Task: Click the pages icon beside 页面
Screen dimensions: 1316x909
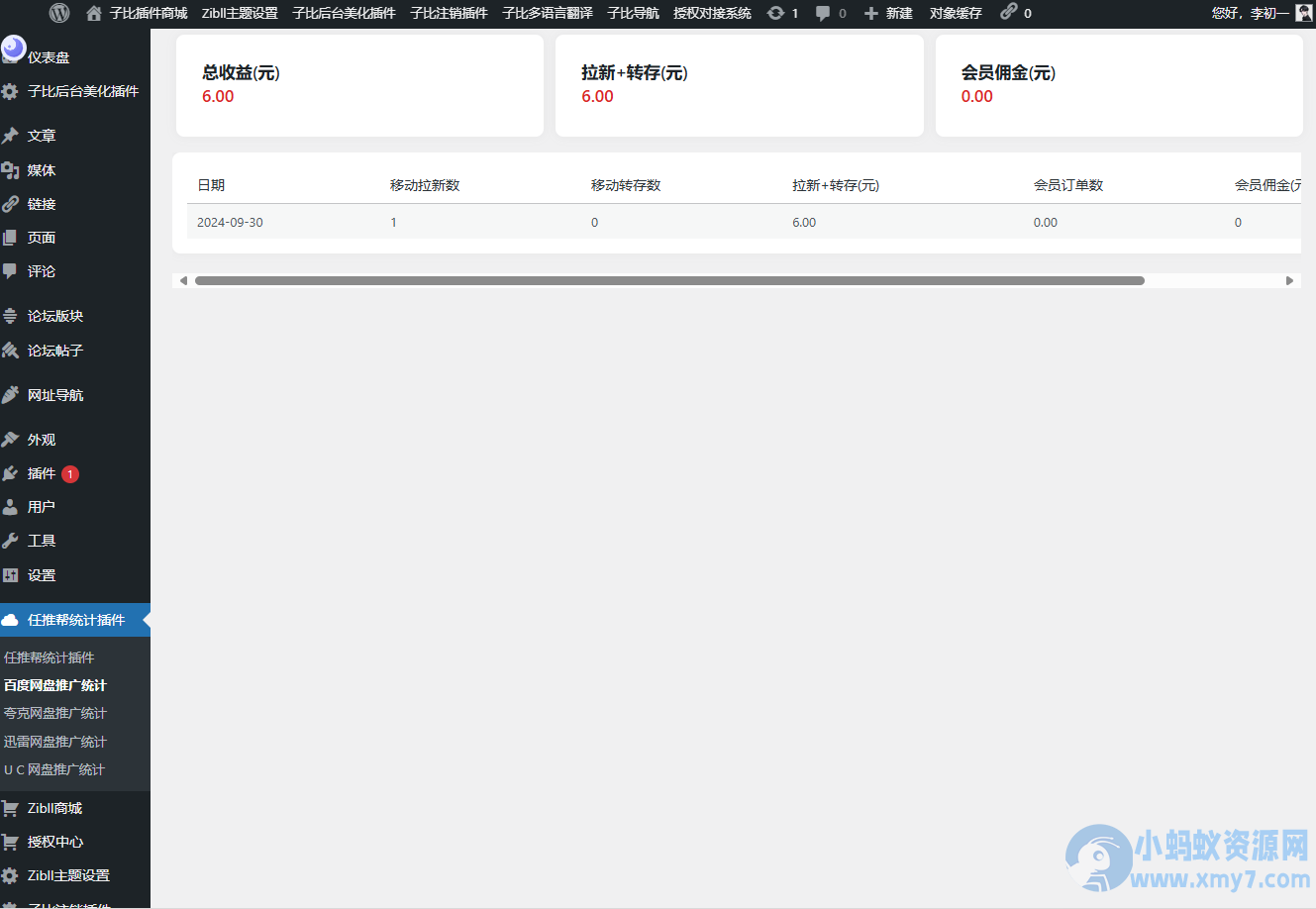Action: click(10, 238)
